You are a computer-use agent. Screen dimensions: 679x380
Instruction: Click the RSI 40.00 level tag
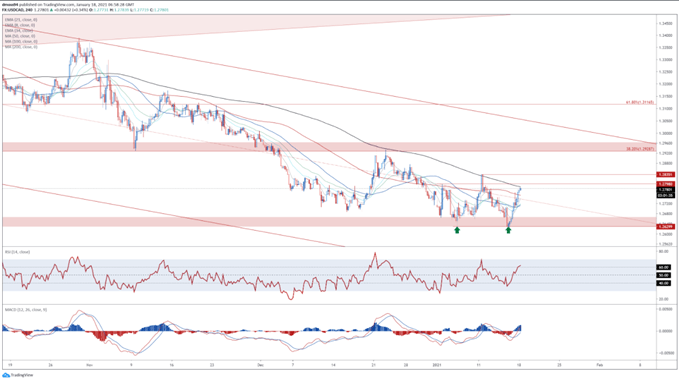click(663, 283)
